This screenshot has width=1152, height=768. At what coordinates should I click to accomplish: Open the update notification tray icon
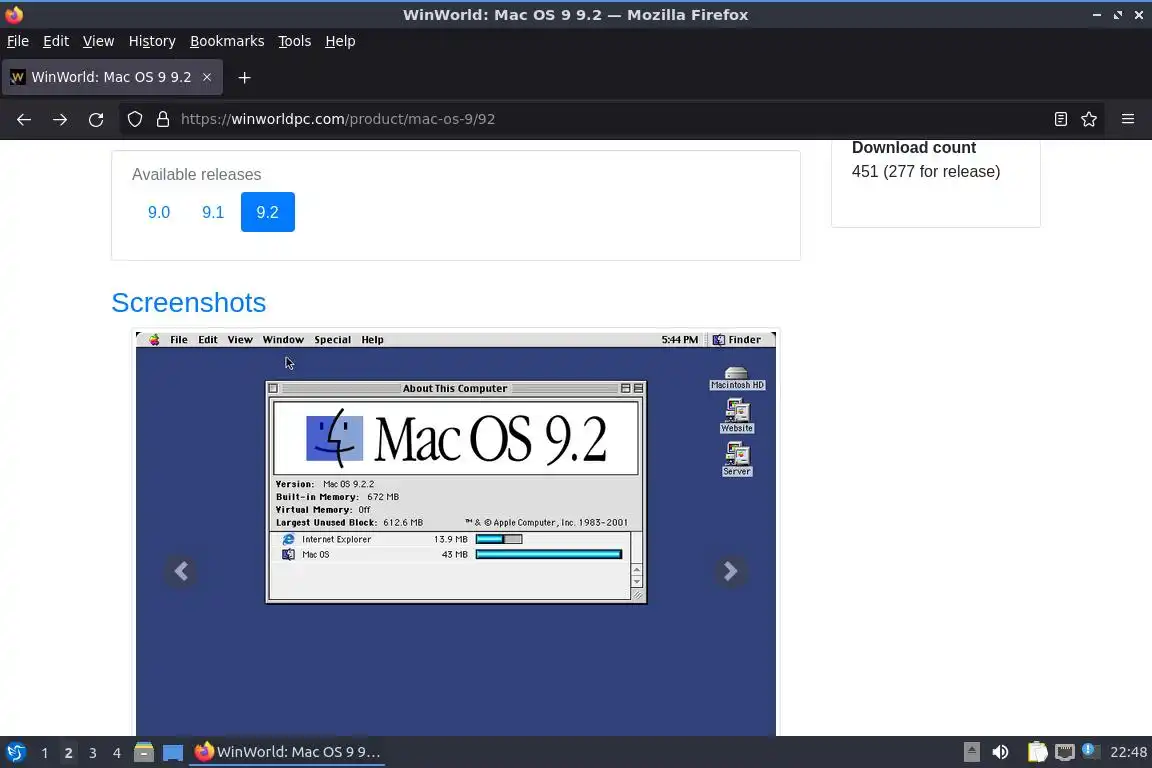click(x=1091, y=750)
